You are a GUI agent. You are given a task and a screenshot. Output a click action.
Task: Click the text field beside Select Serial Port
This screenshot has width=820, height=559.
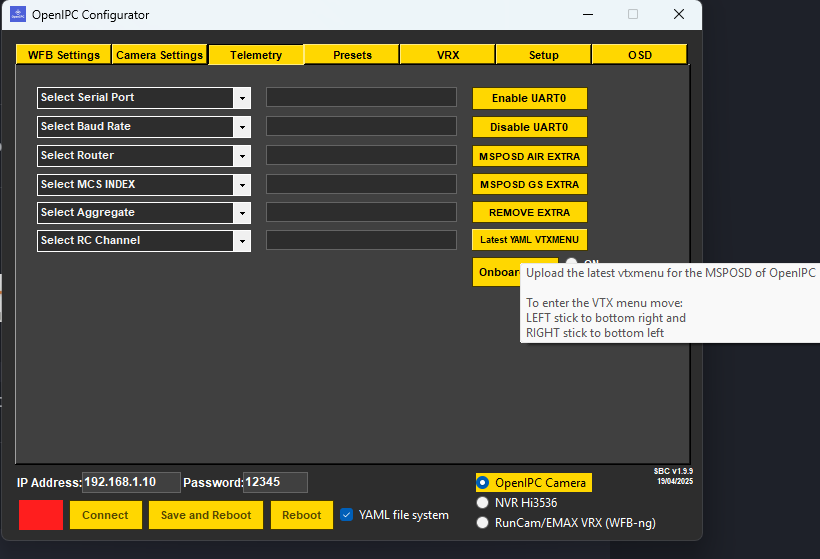click(361, 97)
